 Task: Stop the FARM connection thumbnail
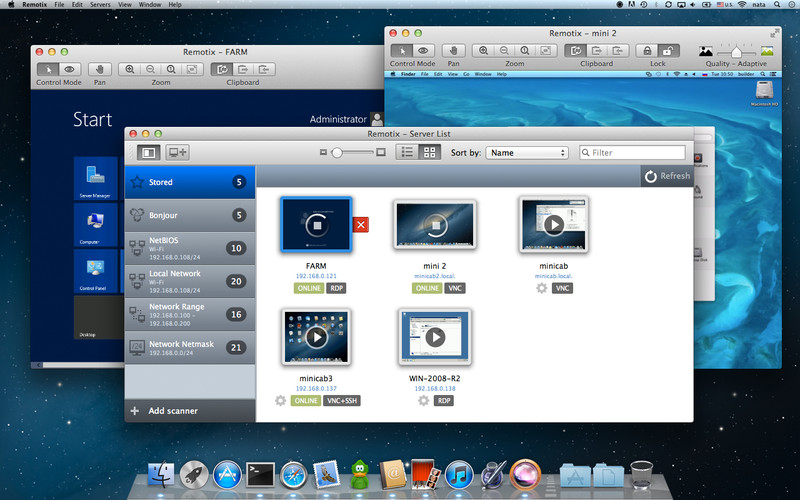(x=316, y=224)
